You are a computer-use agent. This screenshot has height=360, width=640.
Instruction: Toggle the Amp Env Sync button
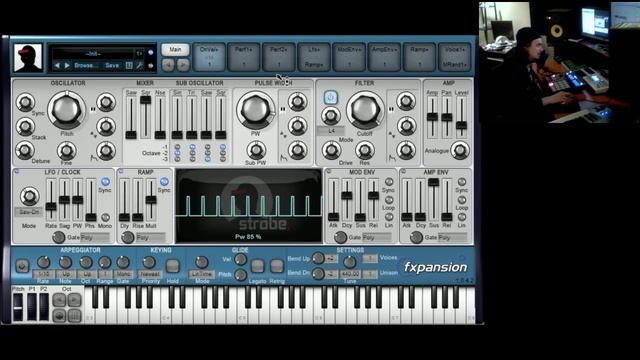pos(462,182)
